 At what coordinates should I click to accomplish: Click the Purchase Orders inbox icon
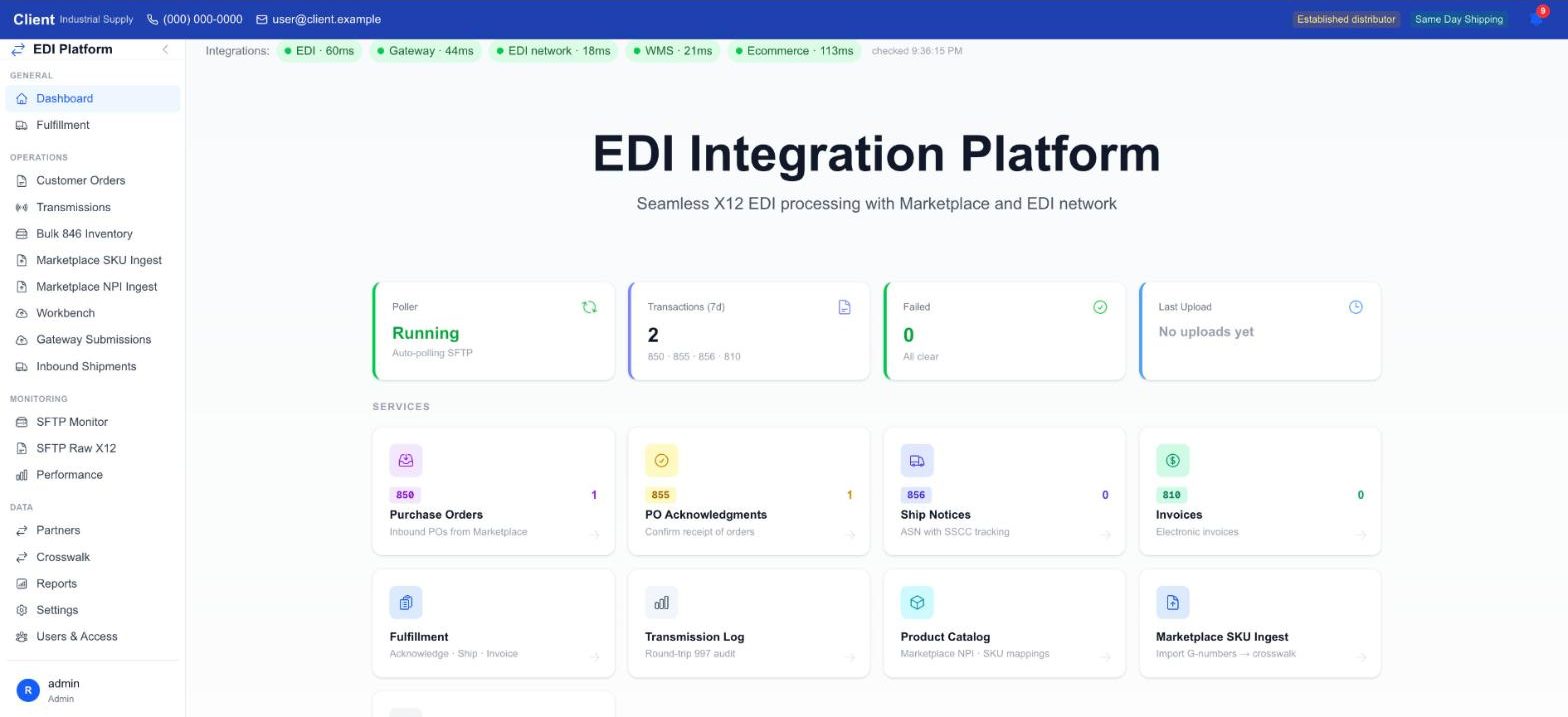pos(406,460)
